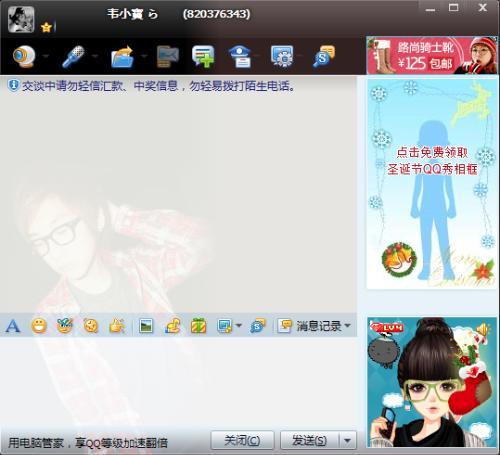The image size is (500, 455).
Task: Click the LUN heart badge on QQ show
Action: pyautogui.click(x=388, y=328)
